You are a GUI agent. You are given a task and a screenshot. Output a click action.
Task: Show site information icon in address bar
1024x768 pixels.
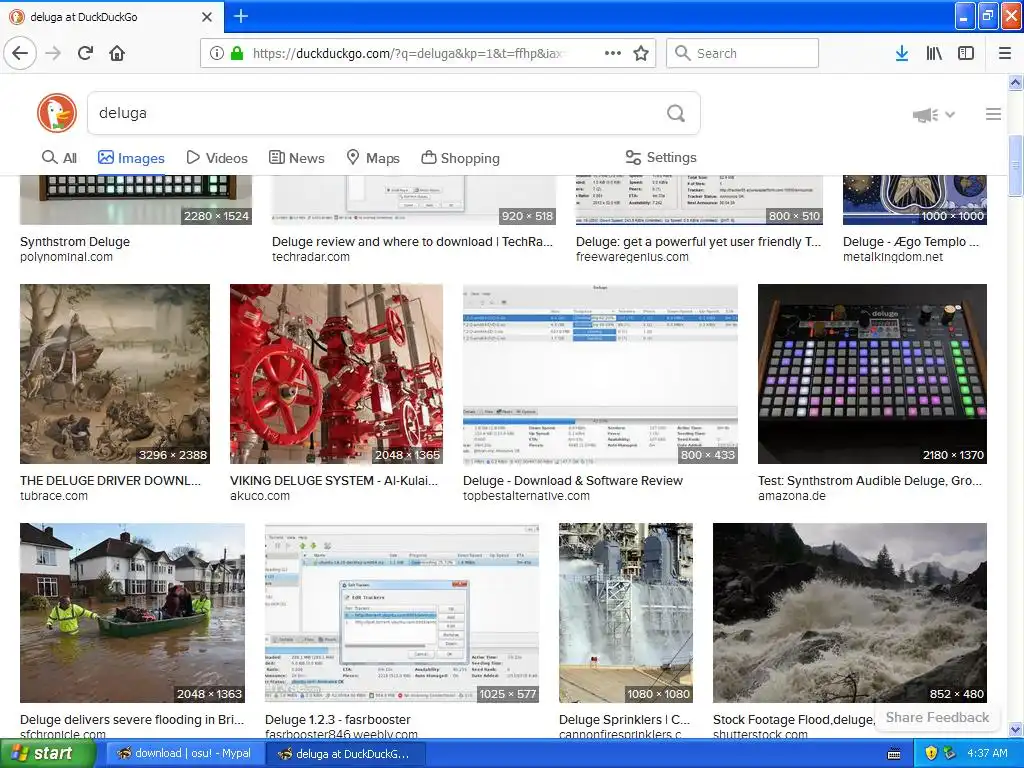tap(217, 53)
